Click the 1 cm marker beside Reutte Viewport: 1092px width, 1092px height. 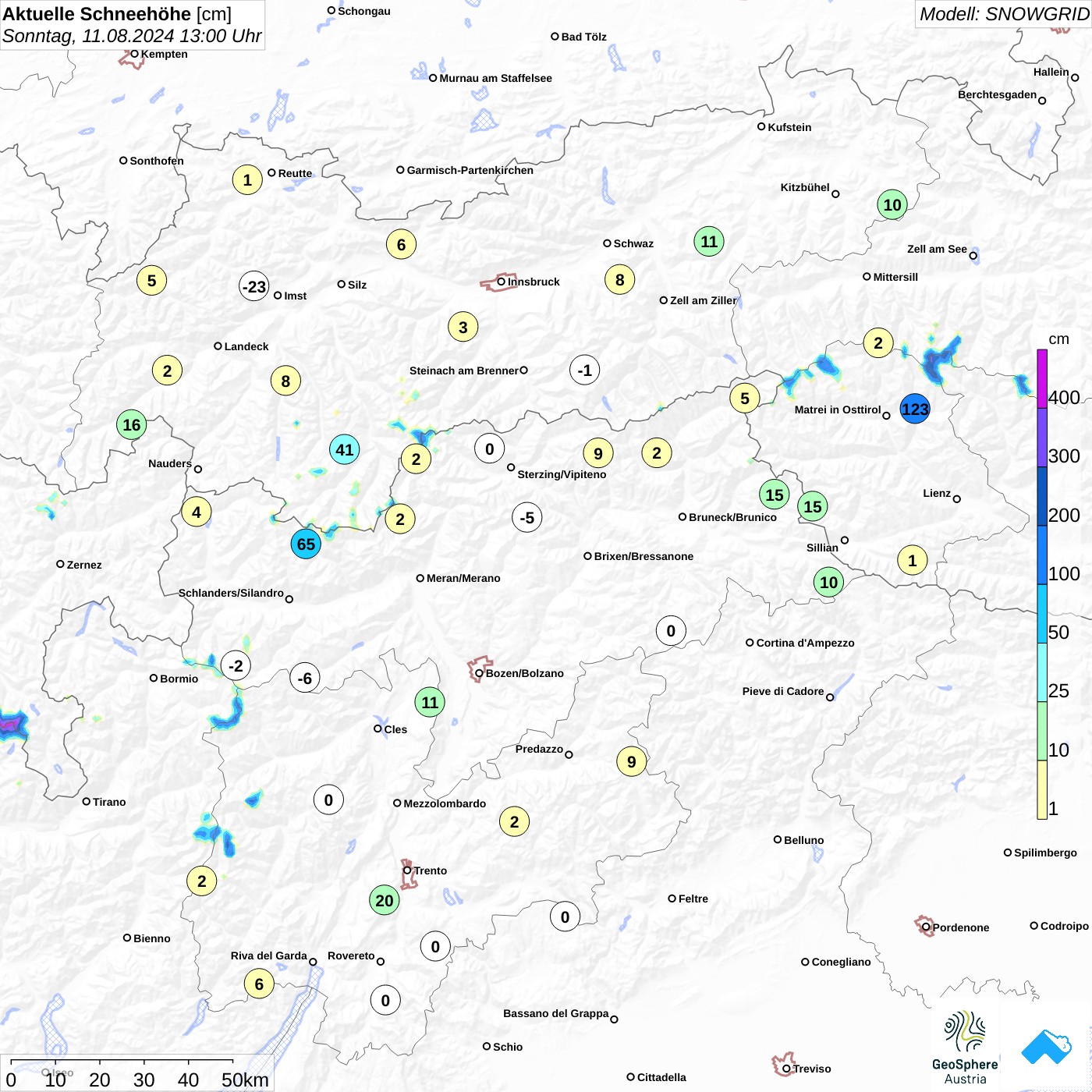[247, 179]
